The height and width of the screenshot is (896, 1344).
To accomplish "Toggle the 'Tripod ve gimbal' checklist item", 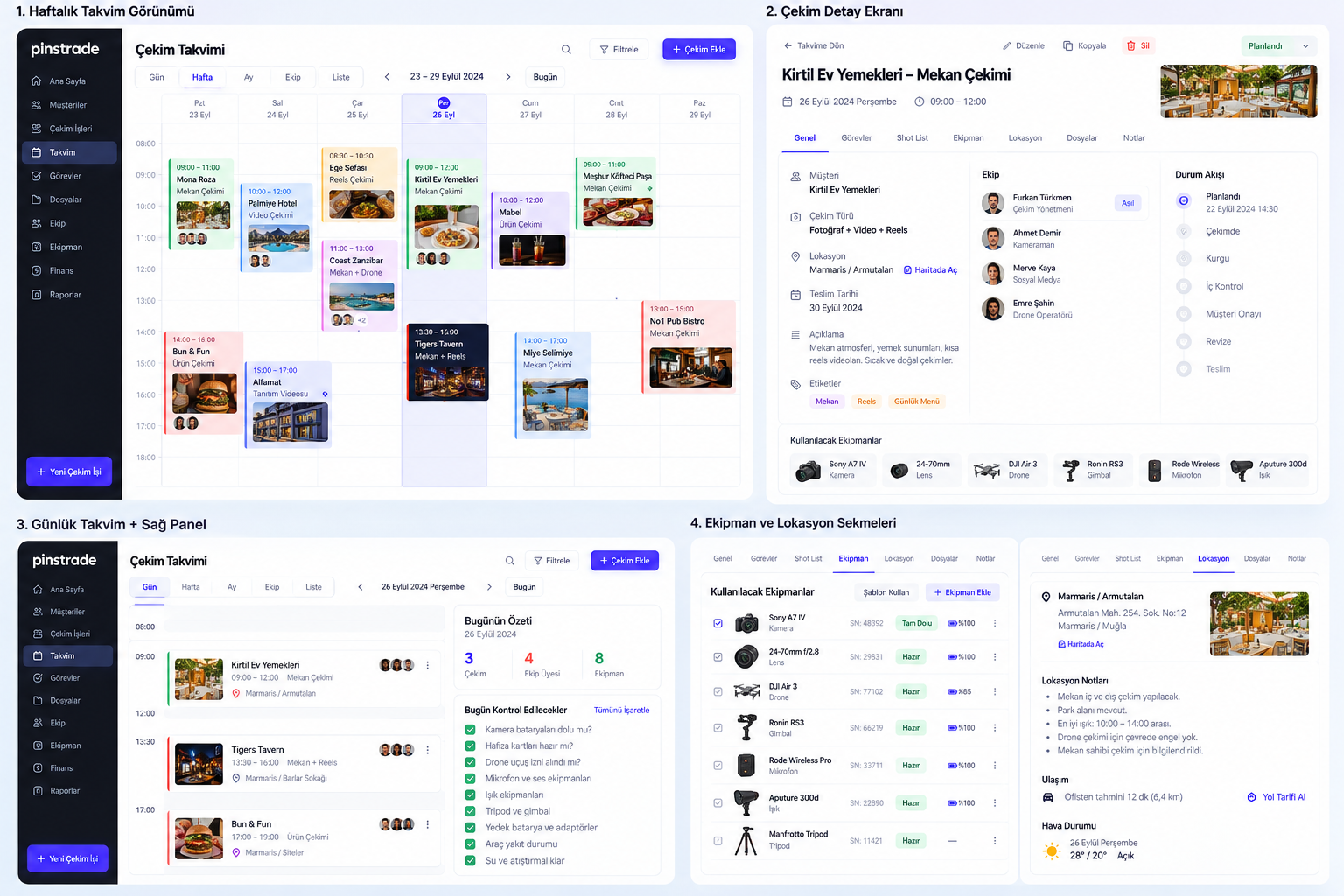I will click(471, 811).
